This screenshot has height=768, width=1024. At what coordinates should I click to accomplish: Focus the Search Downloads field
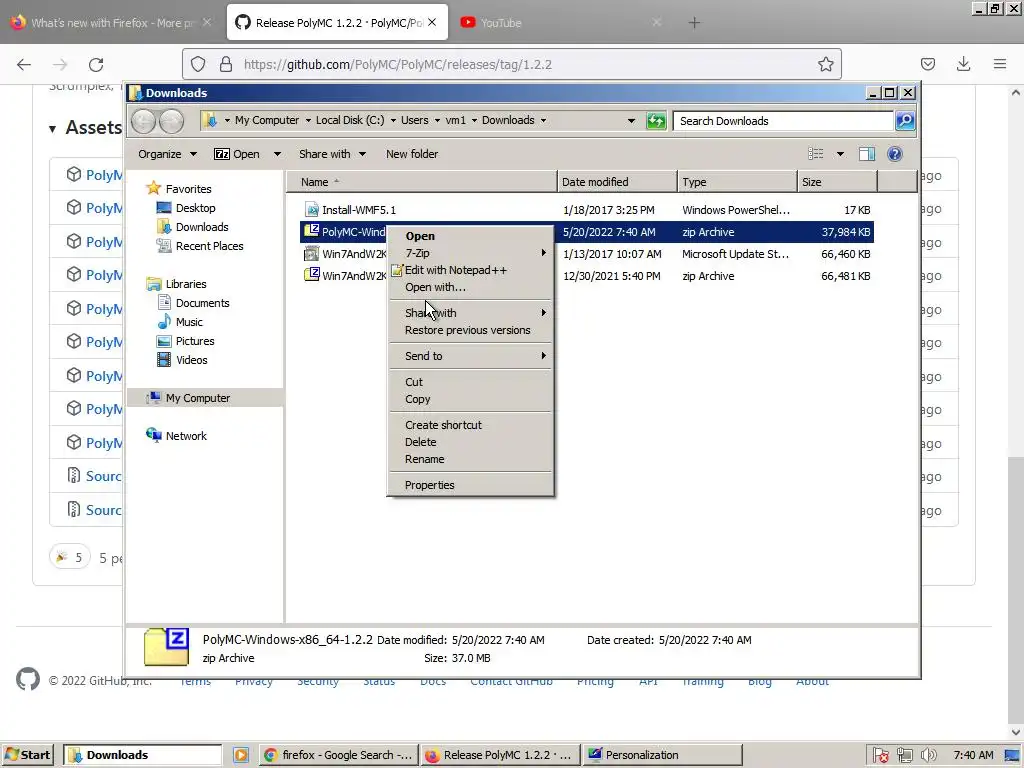click(x=783, y=121)
